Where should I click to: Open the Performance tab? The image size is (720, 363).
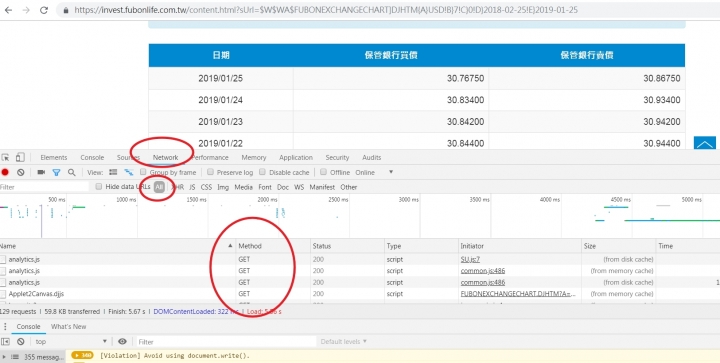pos(210,157)
